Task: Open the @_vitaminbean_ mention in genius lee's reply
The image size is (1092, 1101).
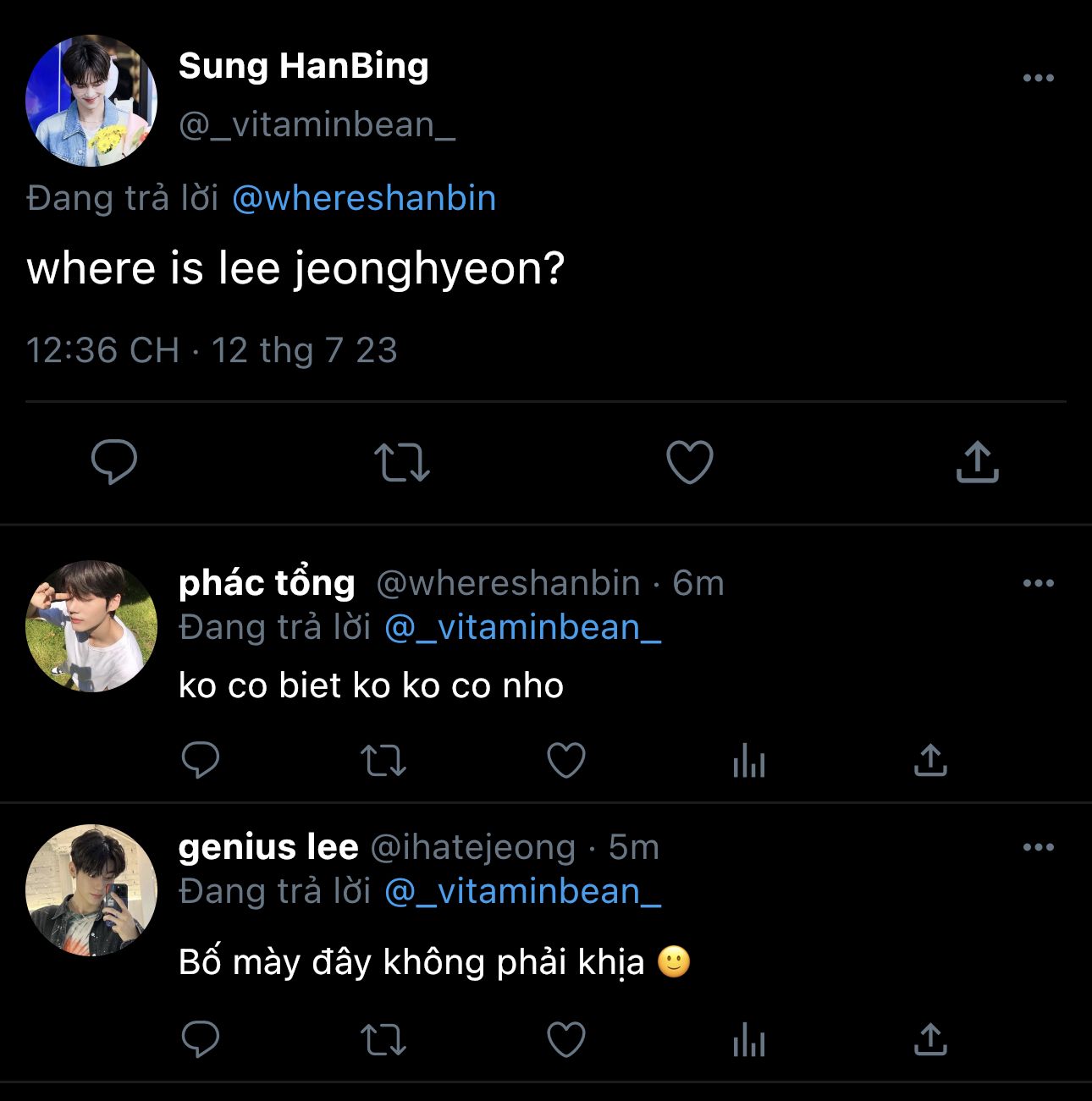Action: coord(522,891)
